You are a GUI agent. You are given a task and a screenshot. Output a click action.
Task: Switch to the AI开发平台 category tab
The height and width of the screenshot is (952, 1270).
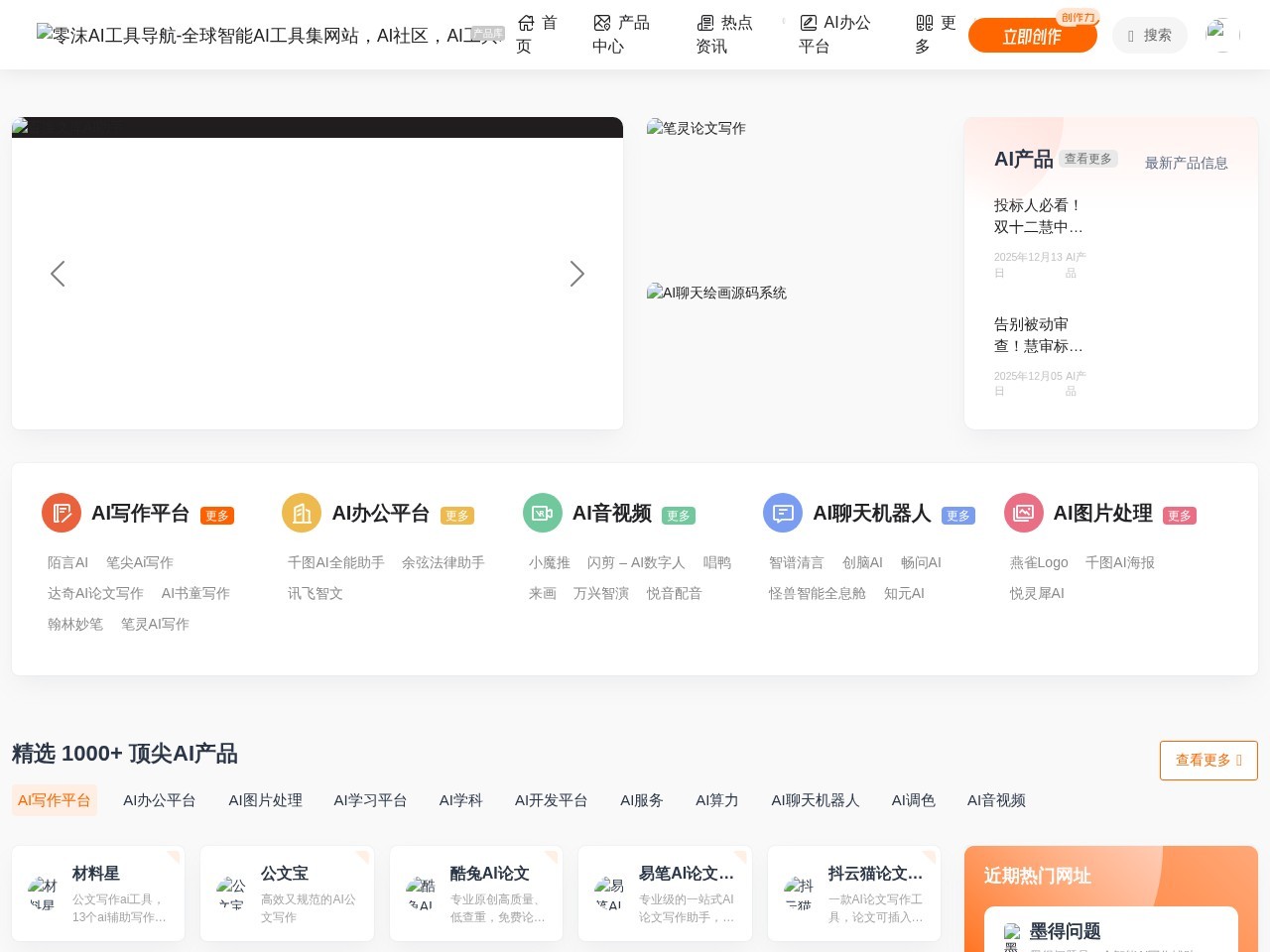click(x=552, y=800)
